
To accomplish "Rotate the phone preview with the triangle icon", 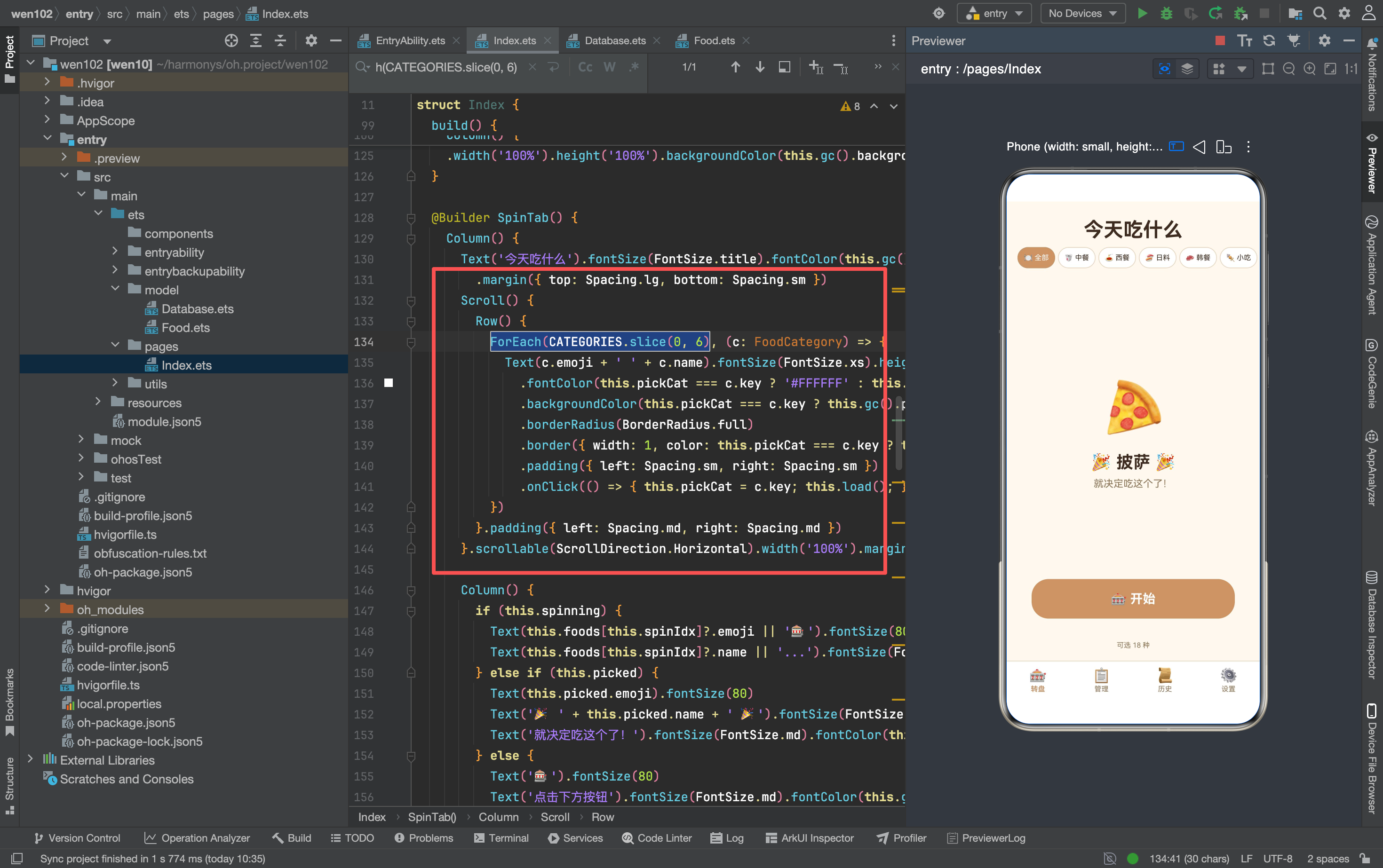I will click(1199, 147).
